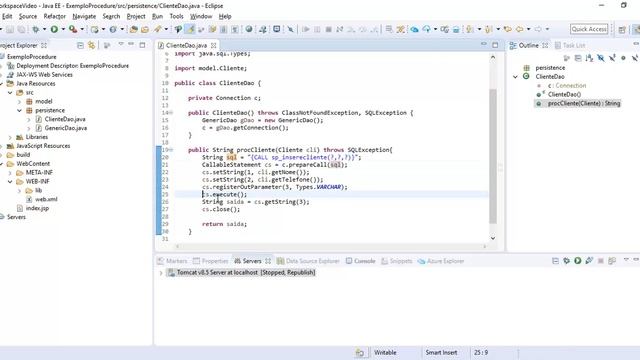The height and width of the screenshot is (360, 640).
Task: Expand Tomcat v8.5 Server at localhost
Action: click(x=161, y=273)
